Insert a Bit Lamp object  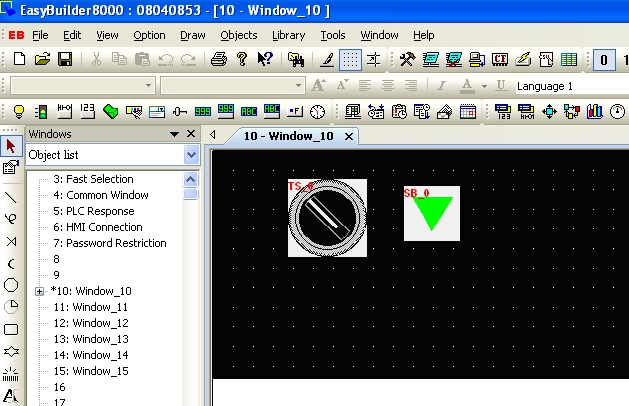click(18, 112)
